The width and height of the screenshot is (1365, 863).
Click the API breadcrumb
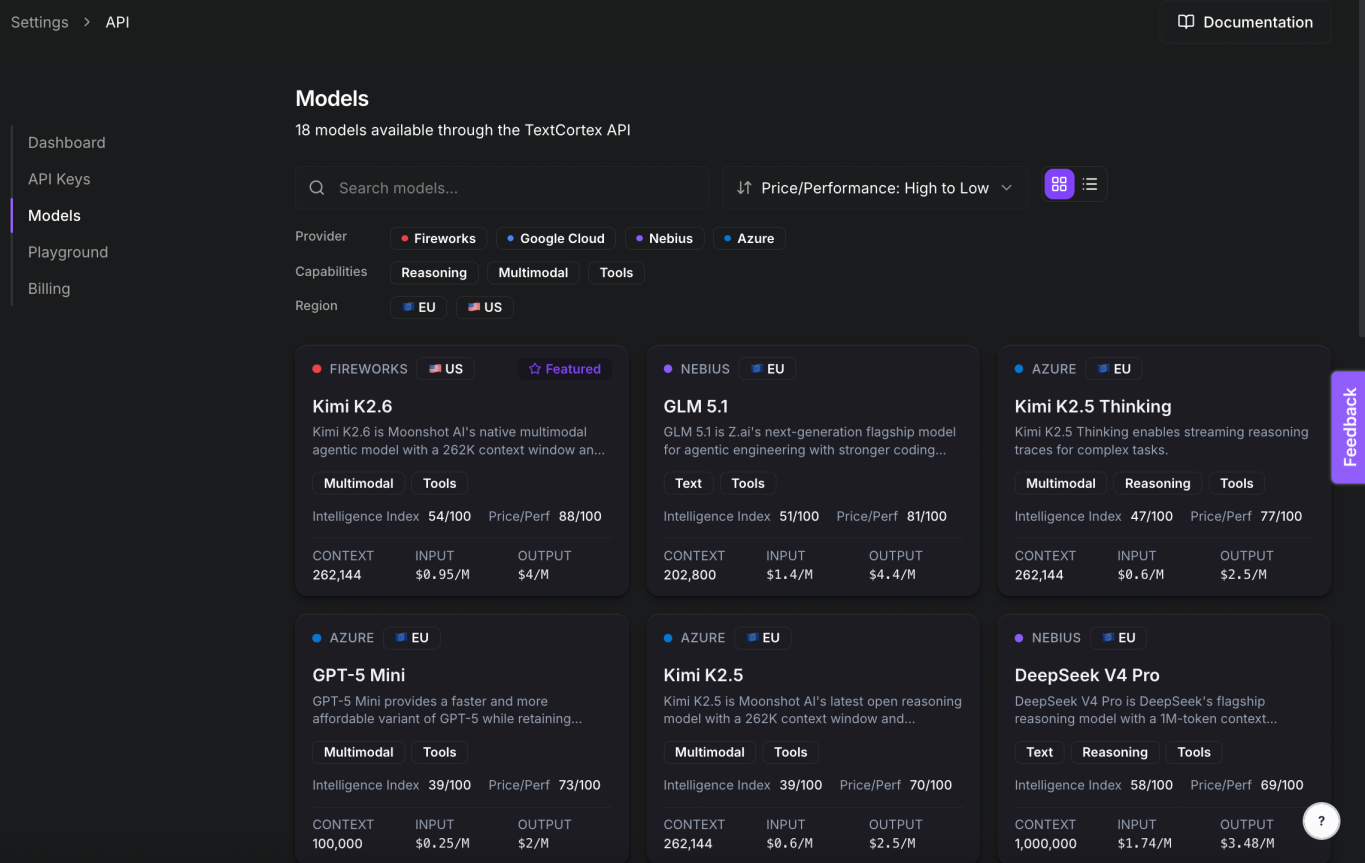click(x=118, y=22)
